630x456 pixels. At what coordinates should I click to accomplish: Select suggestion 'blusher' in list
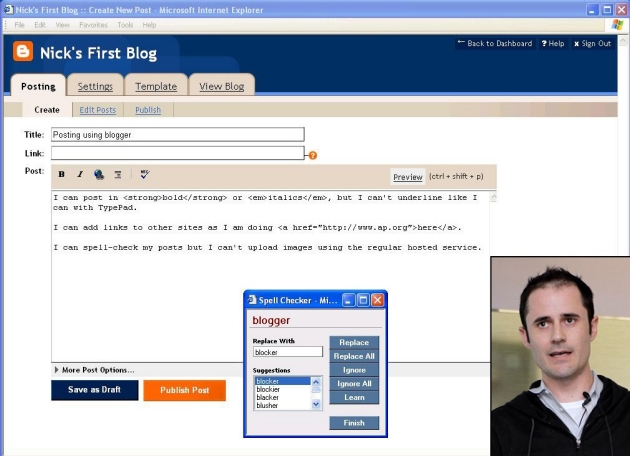click(x=283, y=405)
